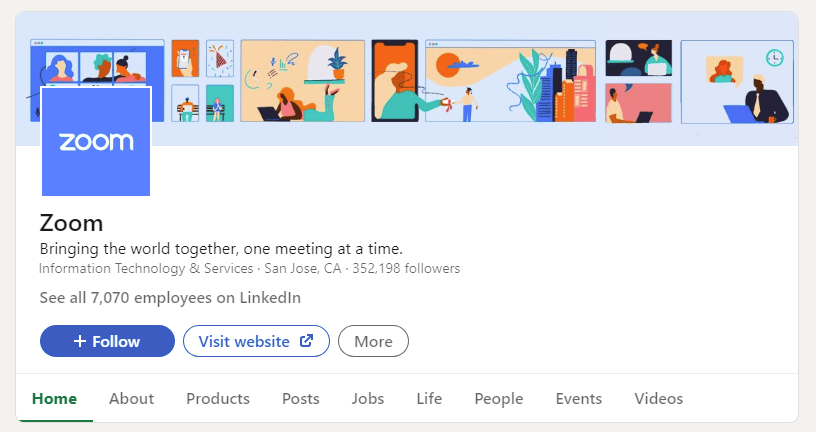This screenshot has width=816, height=432.
Task: Open the Visit website button
Action: (256, 341)
